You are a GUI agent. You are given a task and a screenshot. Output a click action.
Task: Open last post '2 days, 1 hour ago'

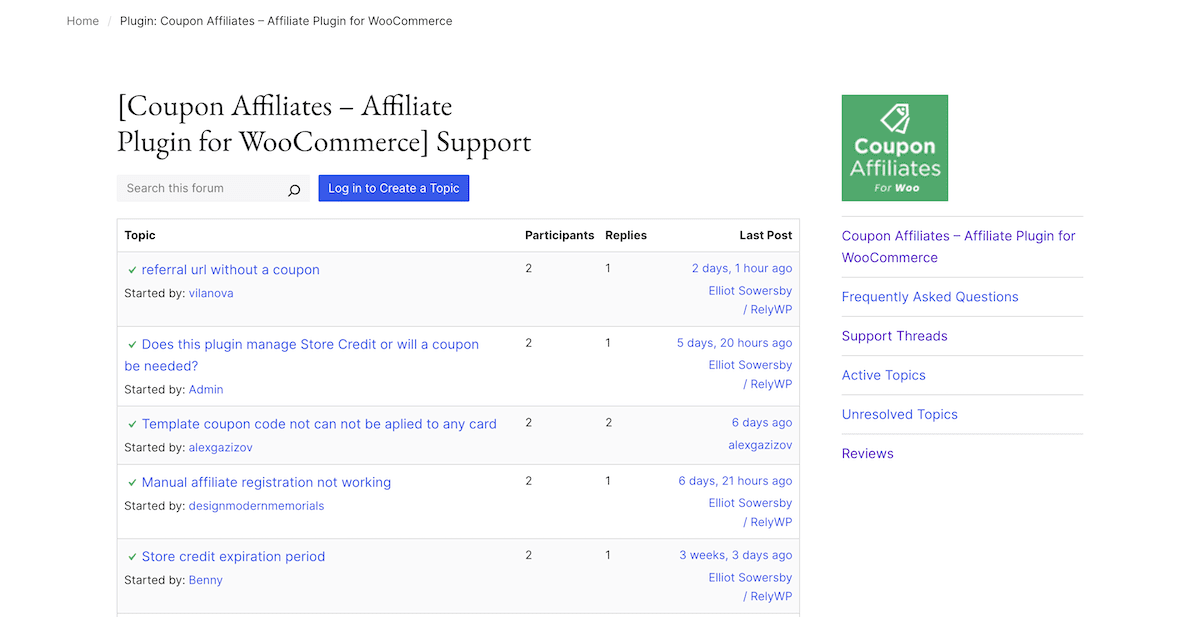742,268
